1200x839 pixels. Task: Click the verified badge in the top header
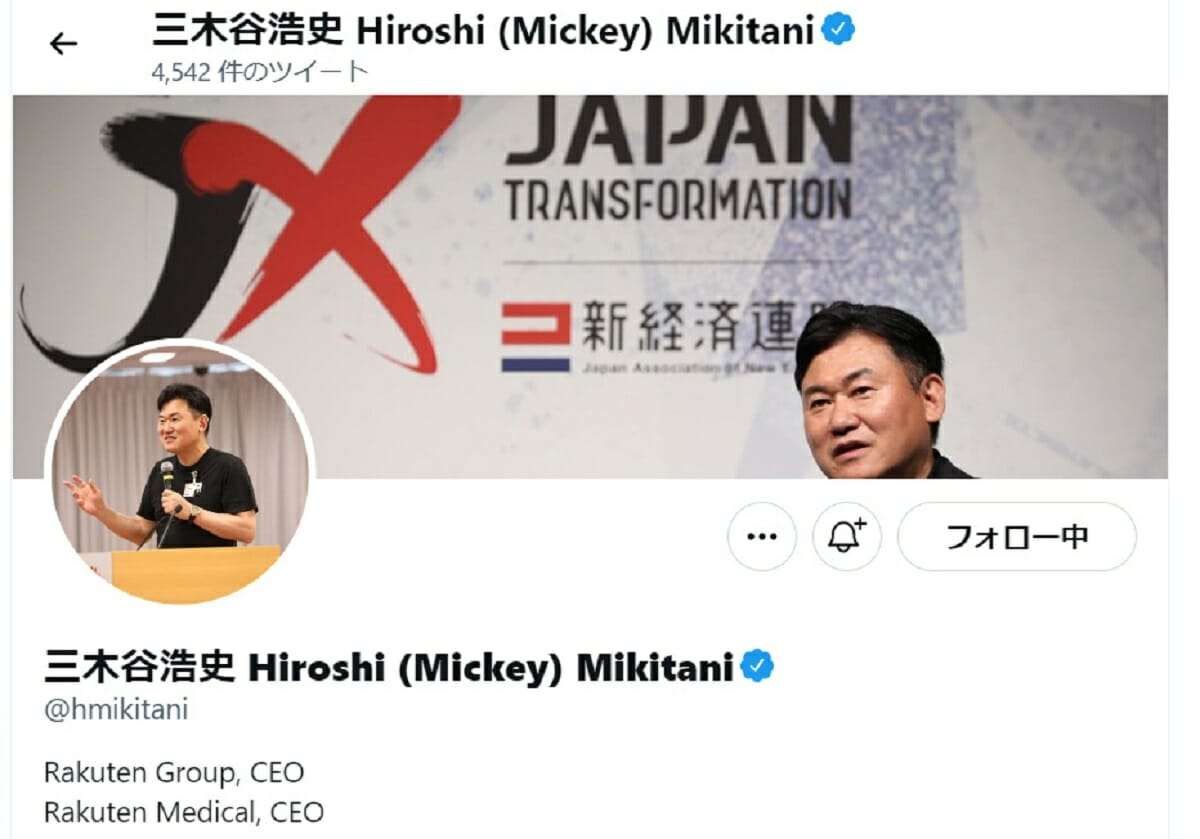tap(838, 31)
